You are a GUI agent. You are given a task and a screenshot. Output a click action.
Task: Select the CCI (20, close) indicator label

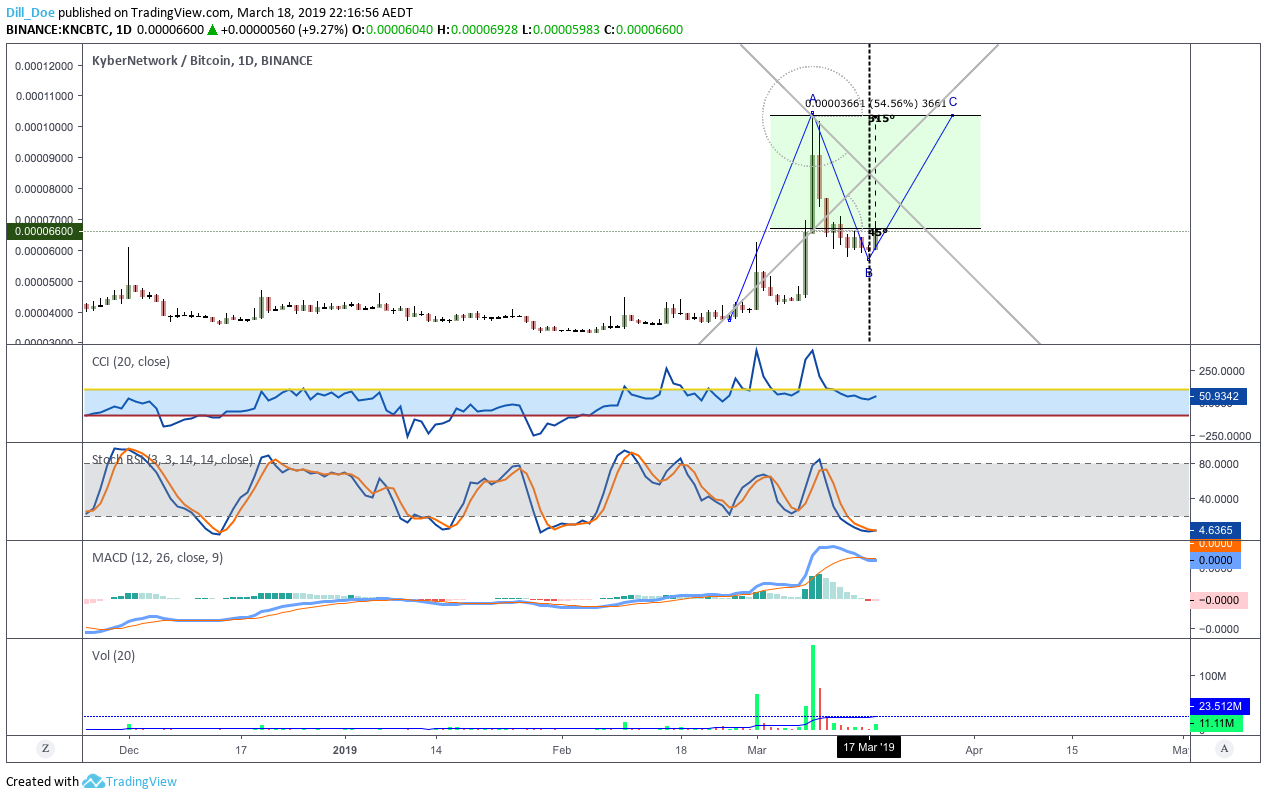coord(130,361)
